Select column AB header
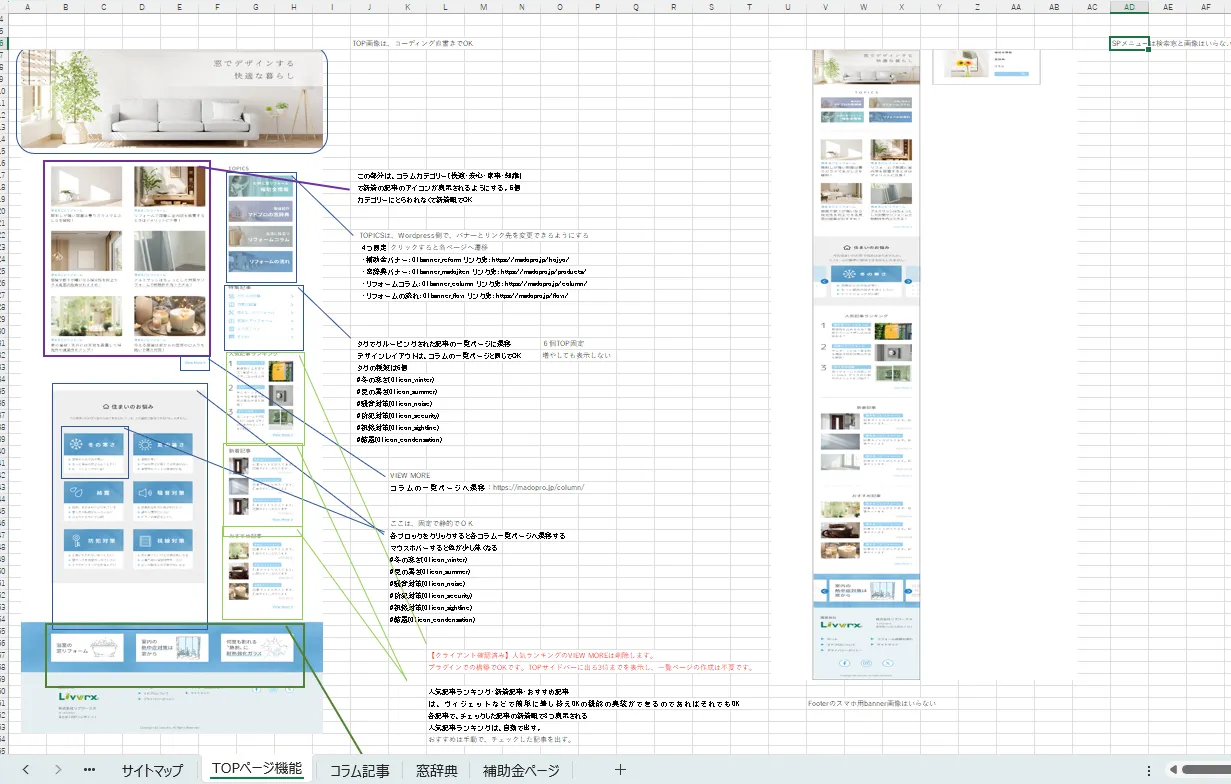 [1053, 7]
